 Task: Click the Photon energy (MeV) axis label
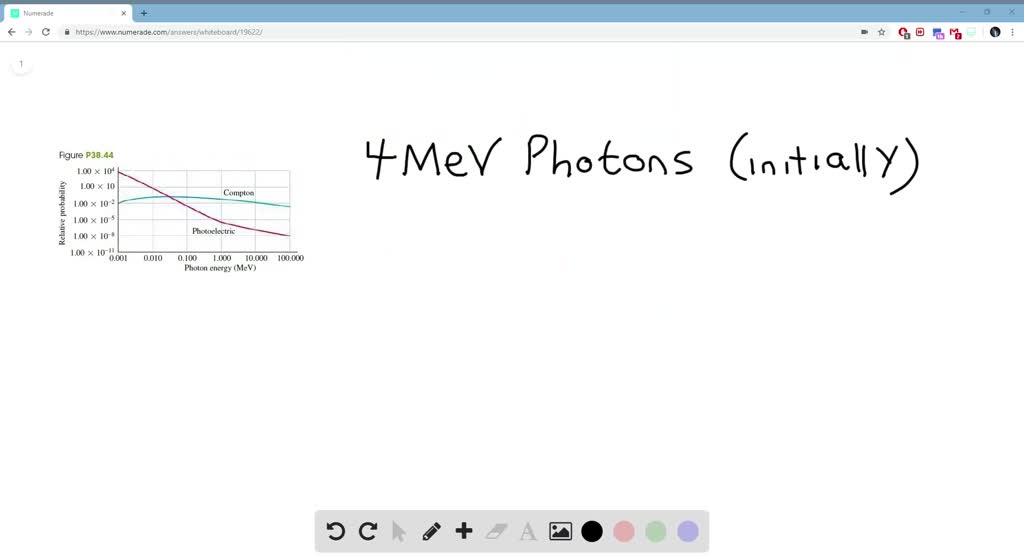(x=220, y=268)
